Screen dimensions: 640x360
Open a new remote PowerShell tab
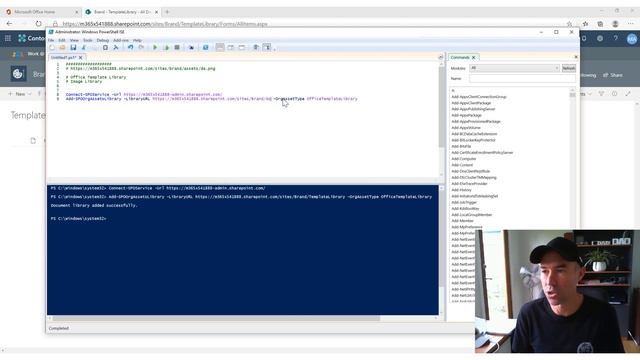(191, 48)
